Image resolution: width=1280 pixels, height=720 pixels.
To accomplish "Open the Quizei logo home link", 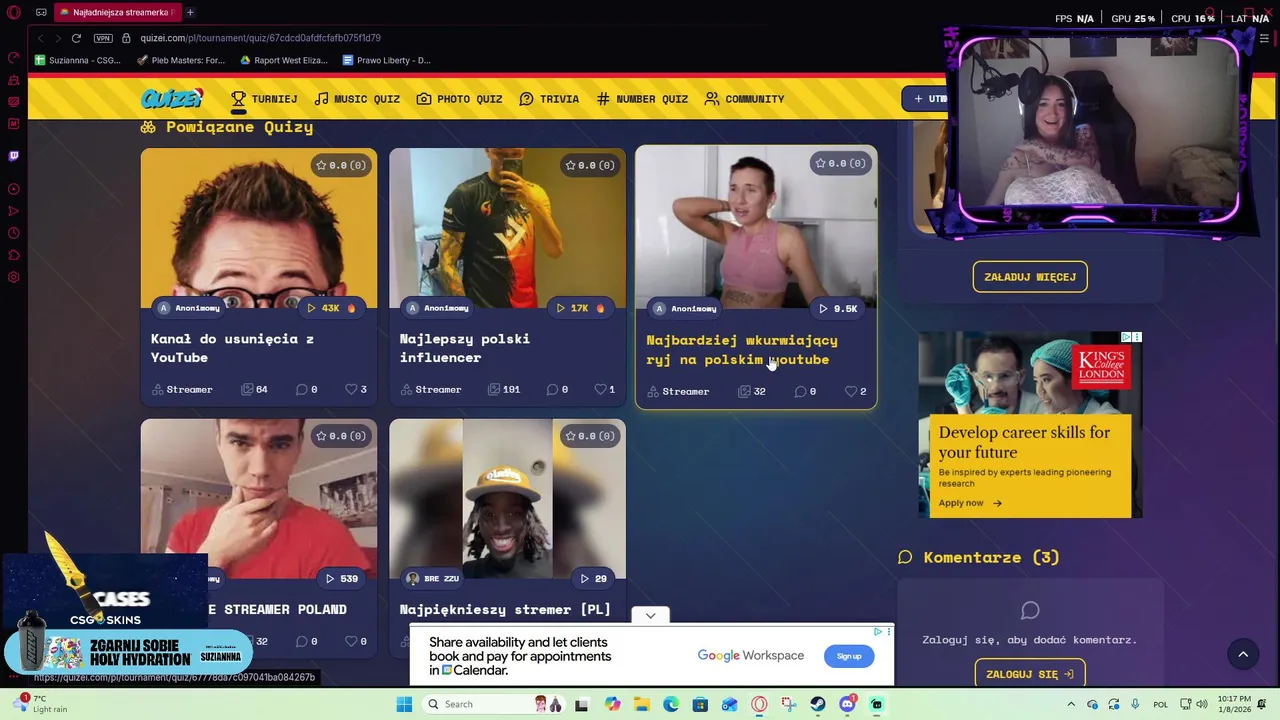I will (x=172, y=99).
